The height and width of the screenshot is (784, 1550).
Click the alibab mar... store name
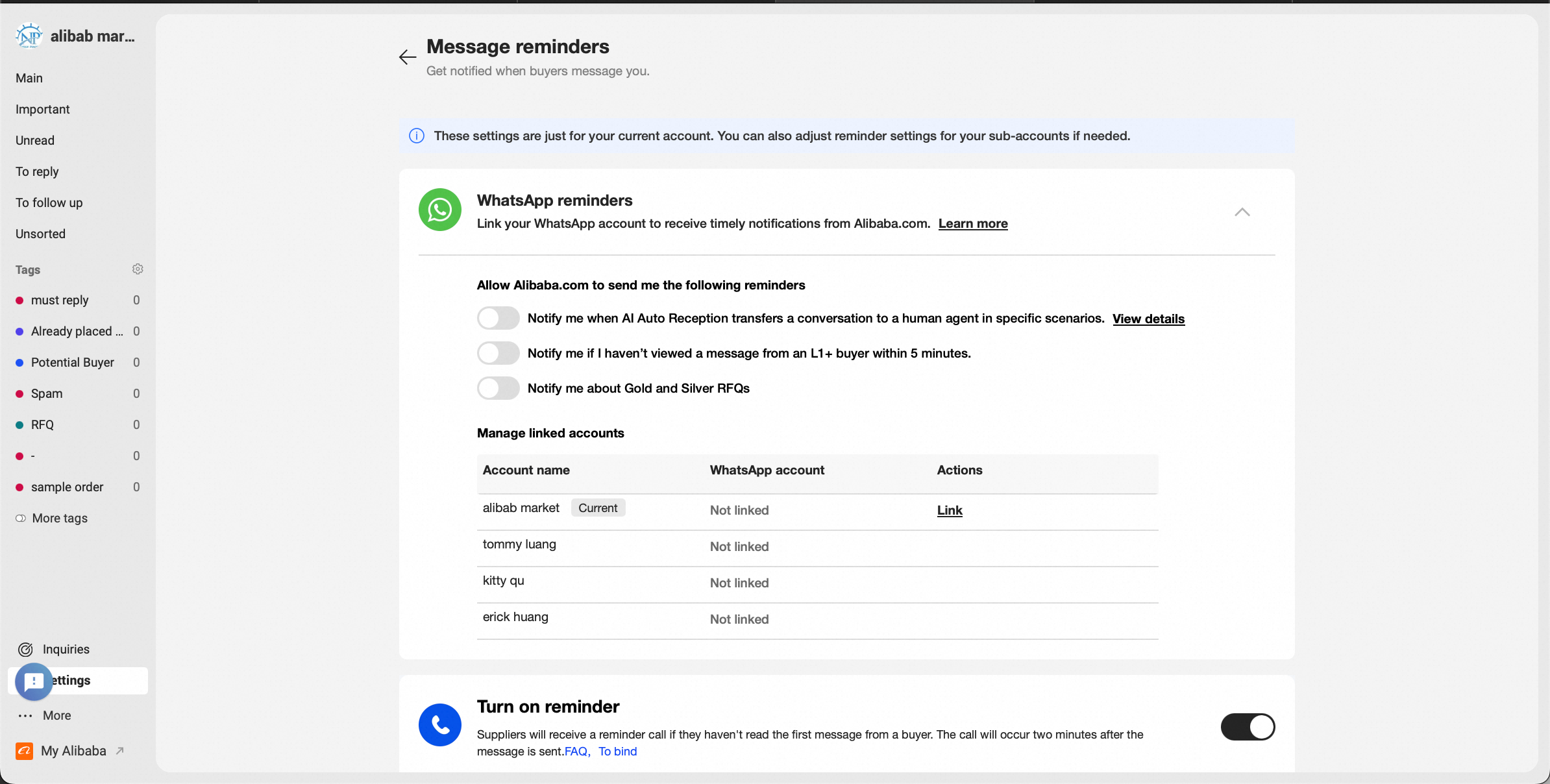[93, 36]
